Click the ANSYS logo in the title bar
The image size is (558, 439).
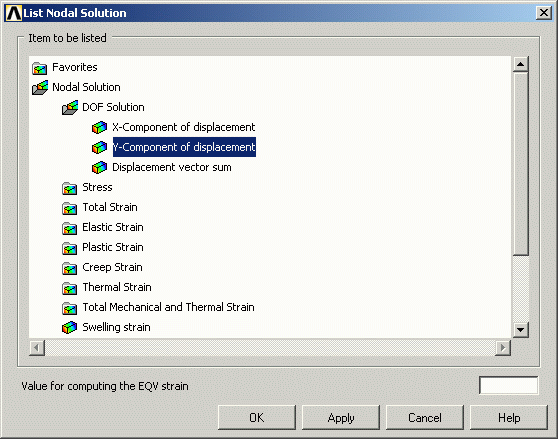pos(14,13)
